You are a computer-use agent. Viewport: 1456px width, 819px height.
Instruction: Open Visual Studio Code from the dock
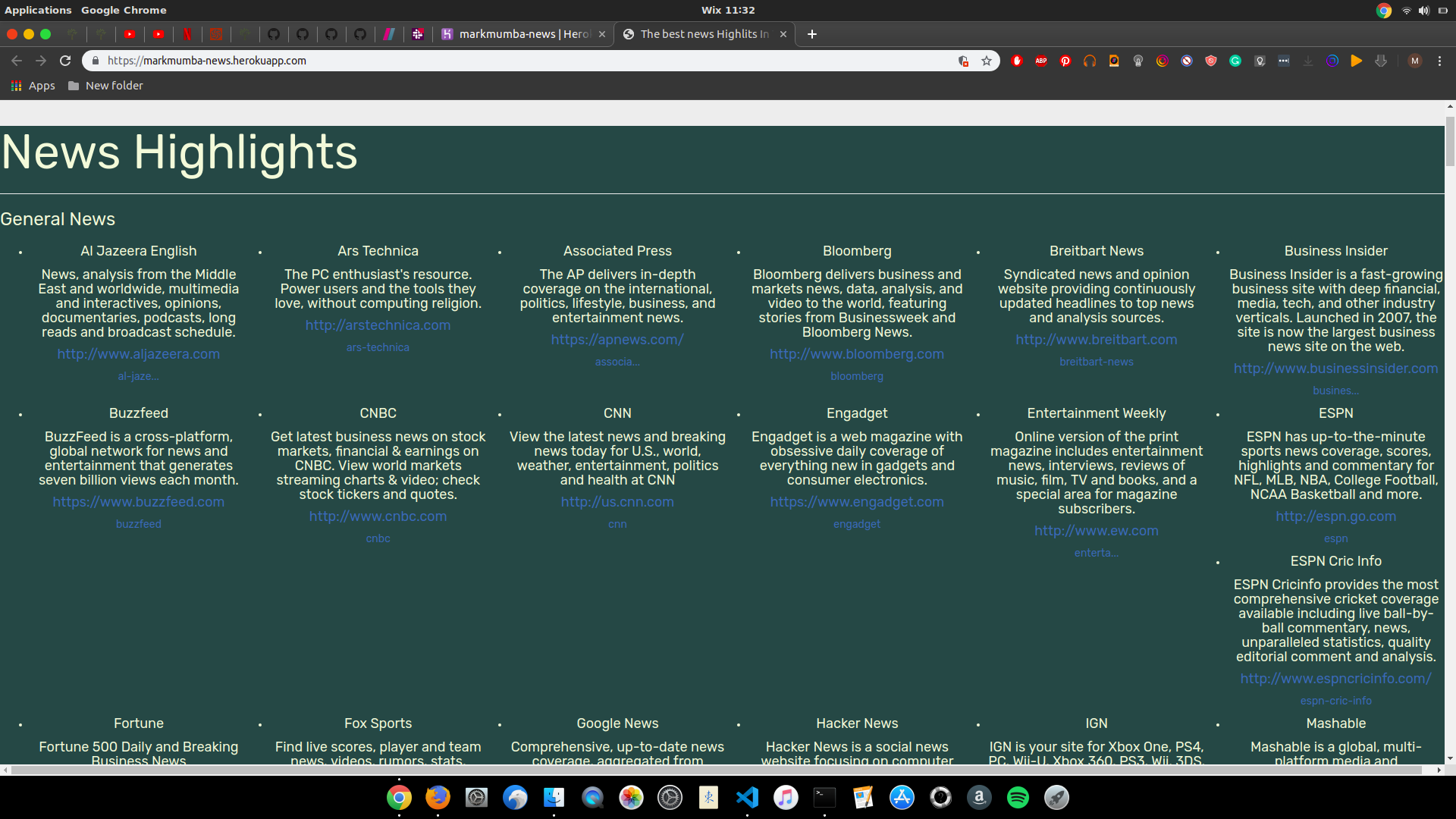coord(747,797)
